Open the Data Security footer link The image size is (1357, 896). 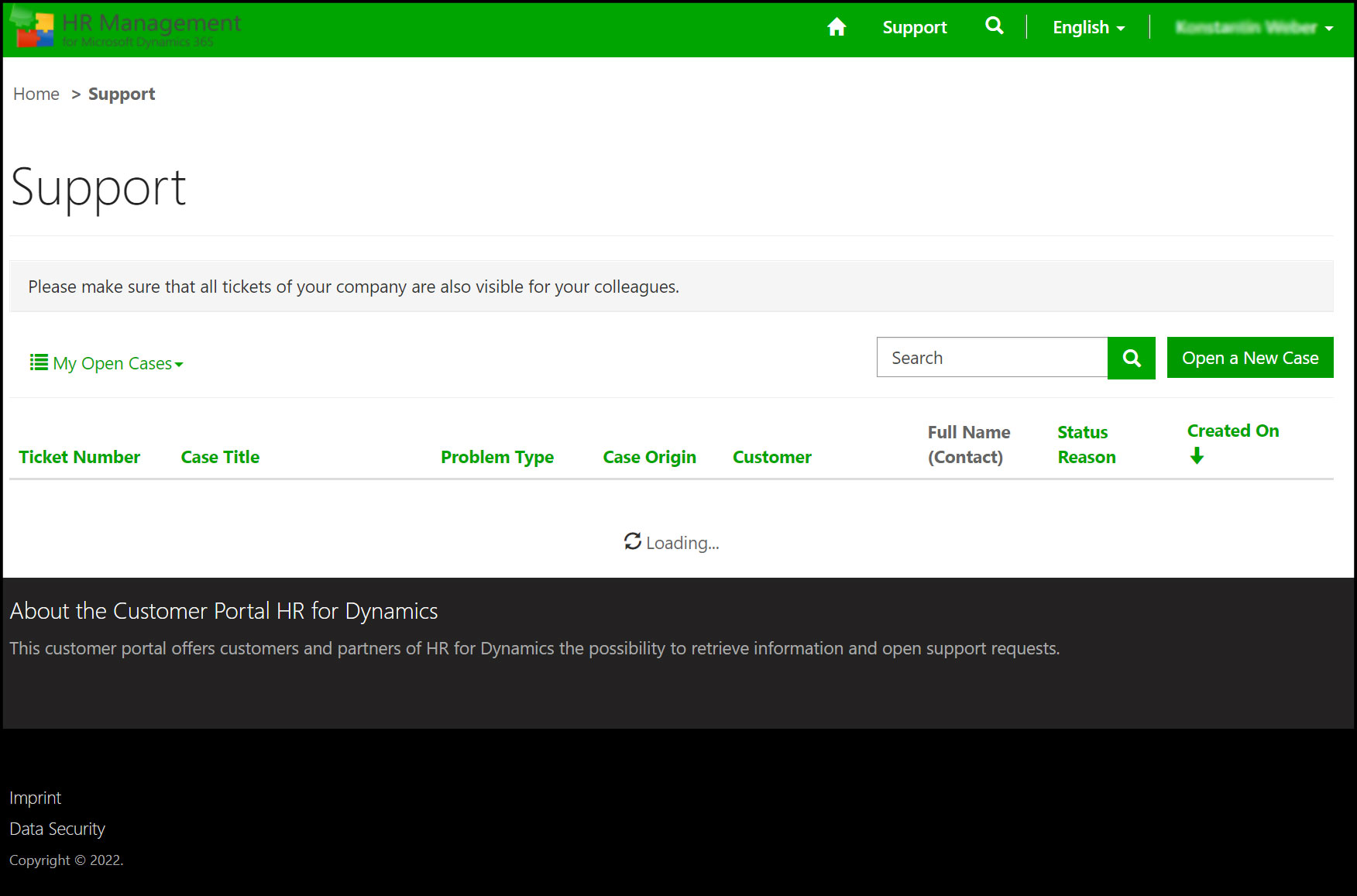point(57,829)
